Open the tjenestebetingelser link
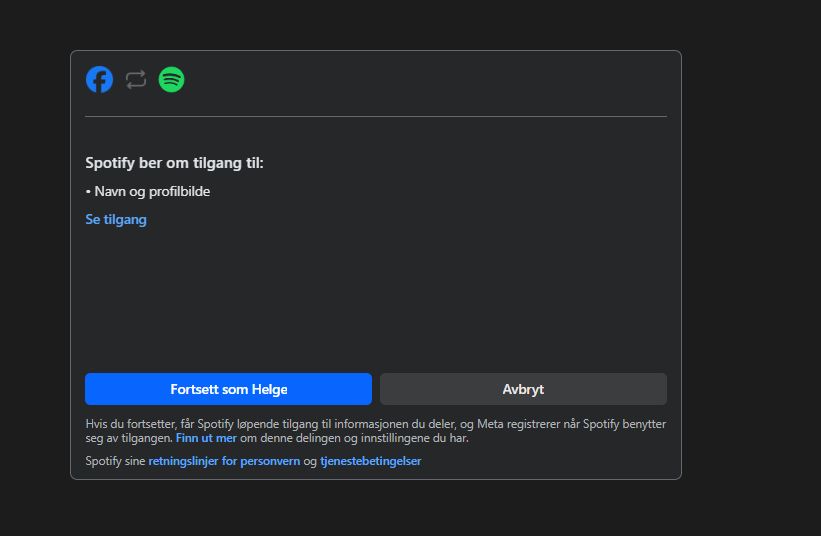The width and height of the screenshot is (821, 536). (370, 461)
